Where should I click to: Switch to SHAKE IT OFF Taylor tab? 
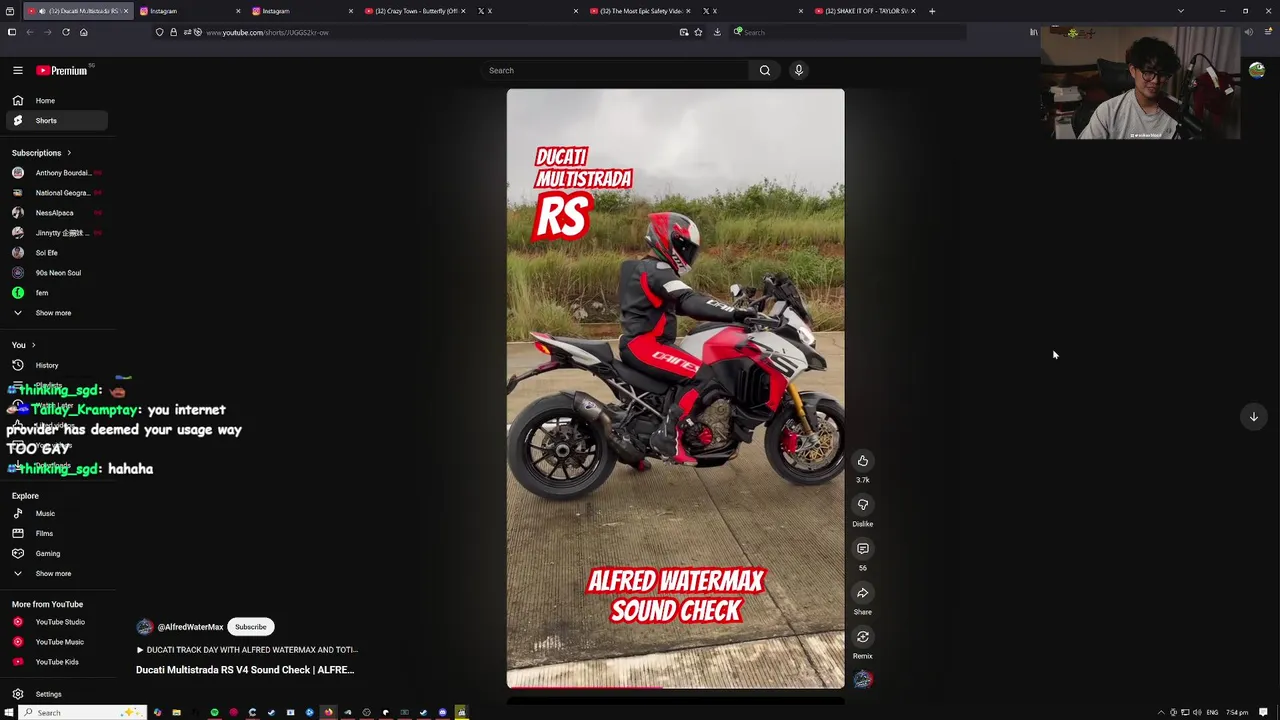(x=863, y=11)
